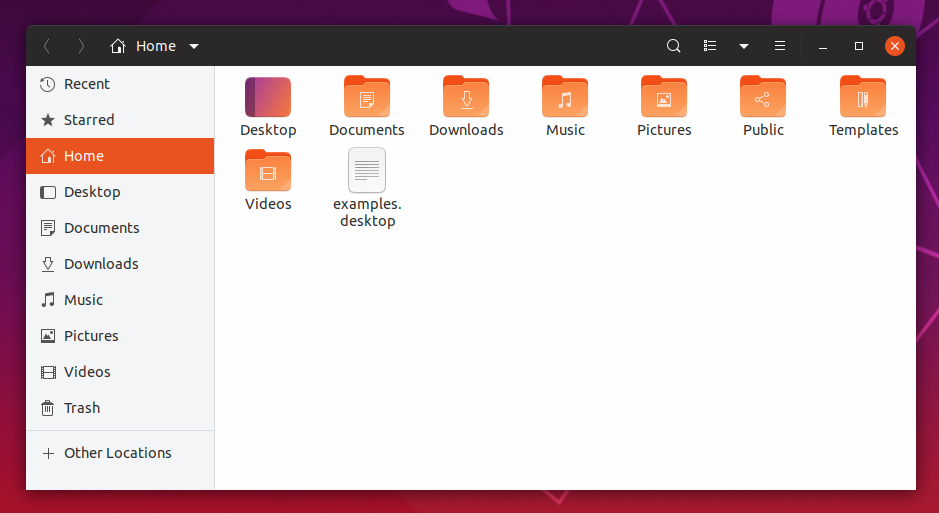Show Starred files in the sidebar
This screenshot has width=939, height=513.
pos(89,120)
